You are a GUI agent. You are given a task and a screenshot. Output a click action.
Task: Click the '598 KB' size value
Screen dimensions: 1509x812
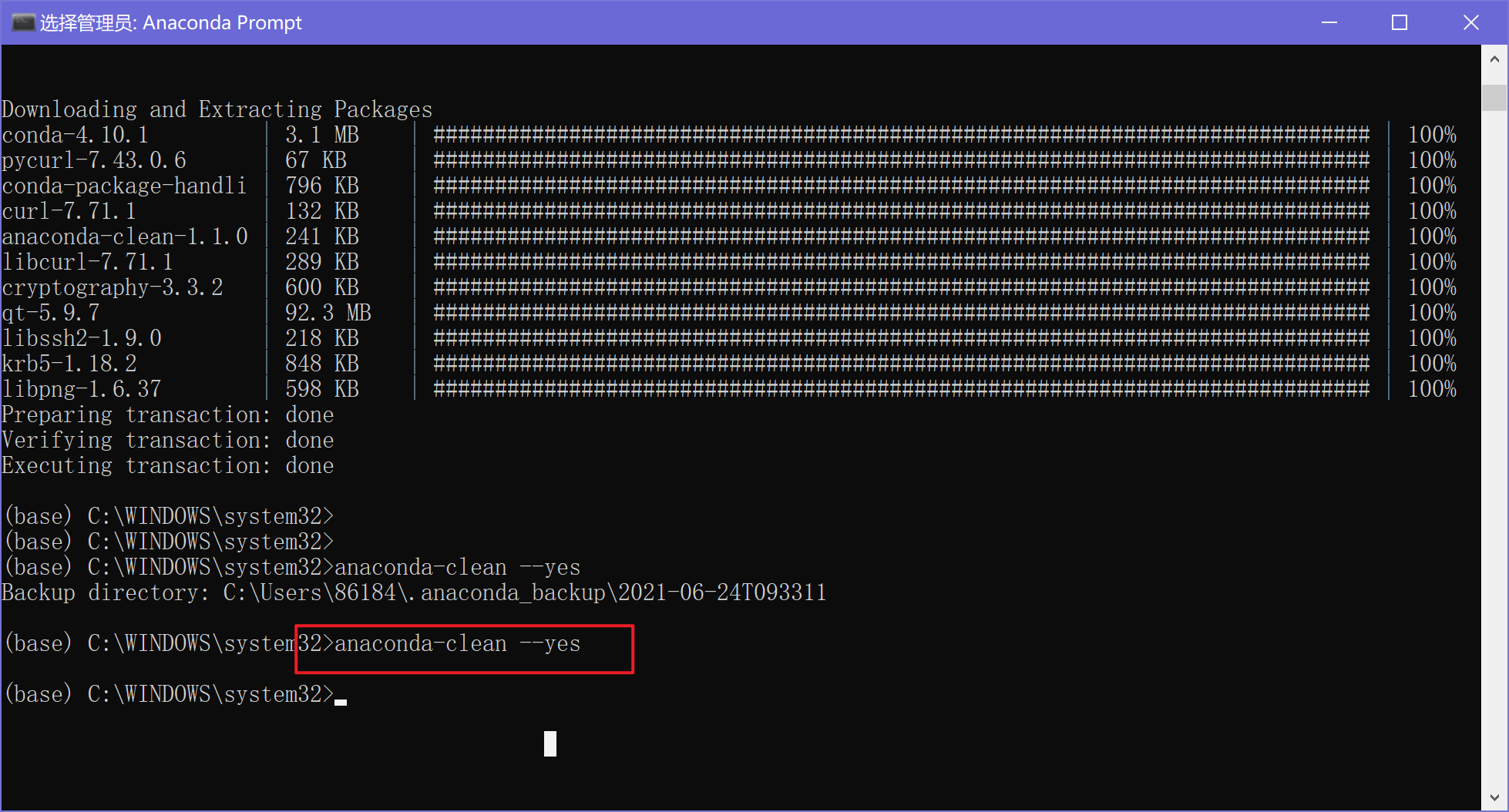coord(322,389)
